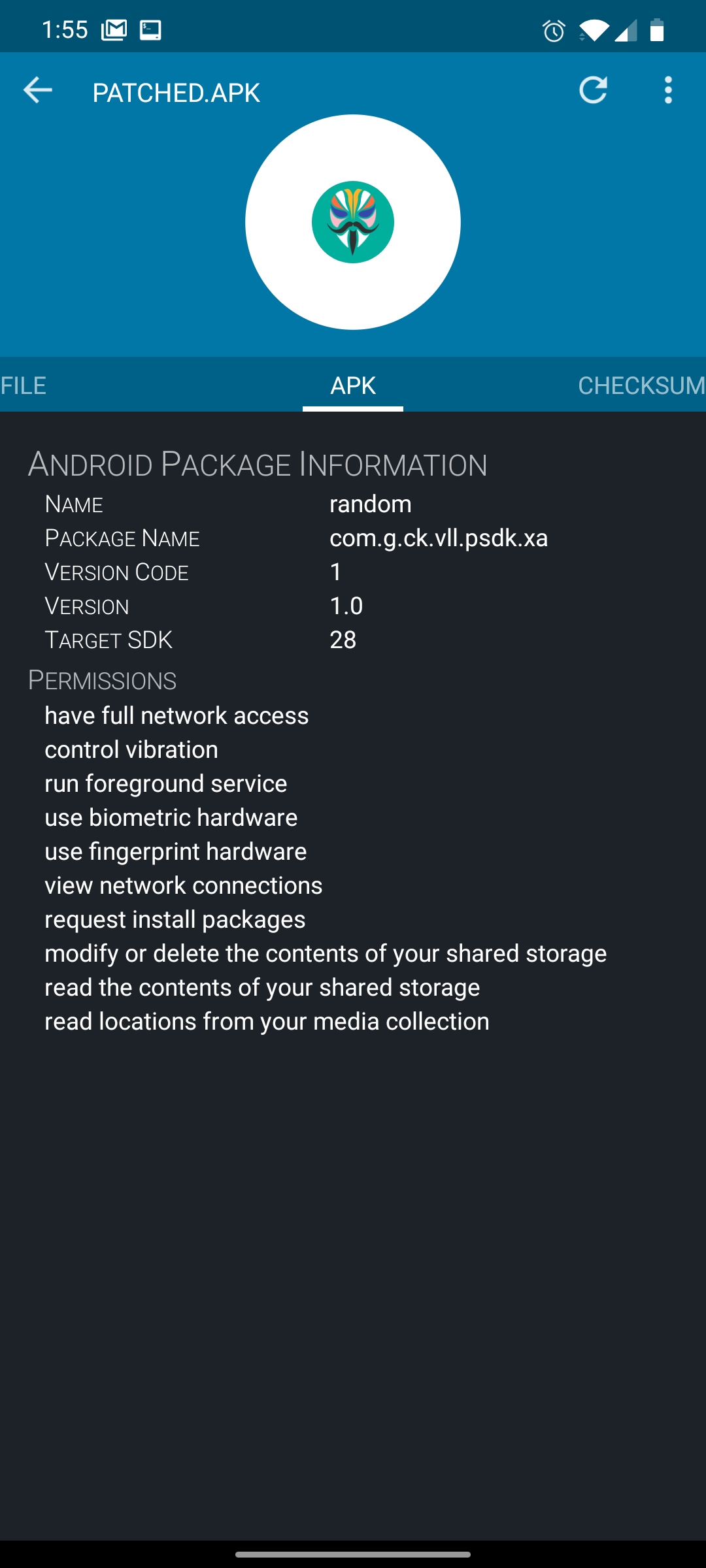
Task: Tap the back arrow to return
Action: tap(37, 91)
